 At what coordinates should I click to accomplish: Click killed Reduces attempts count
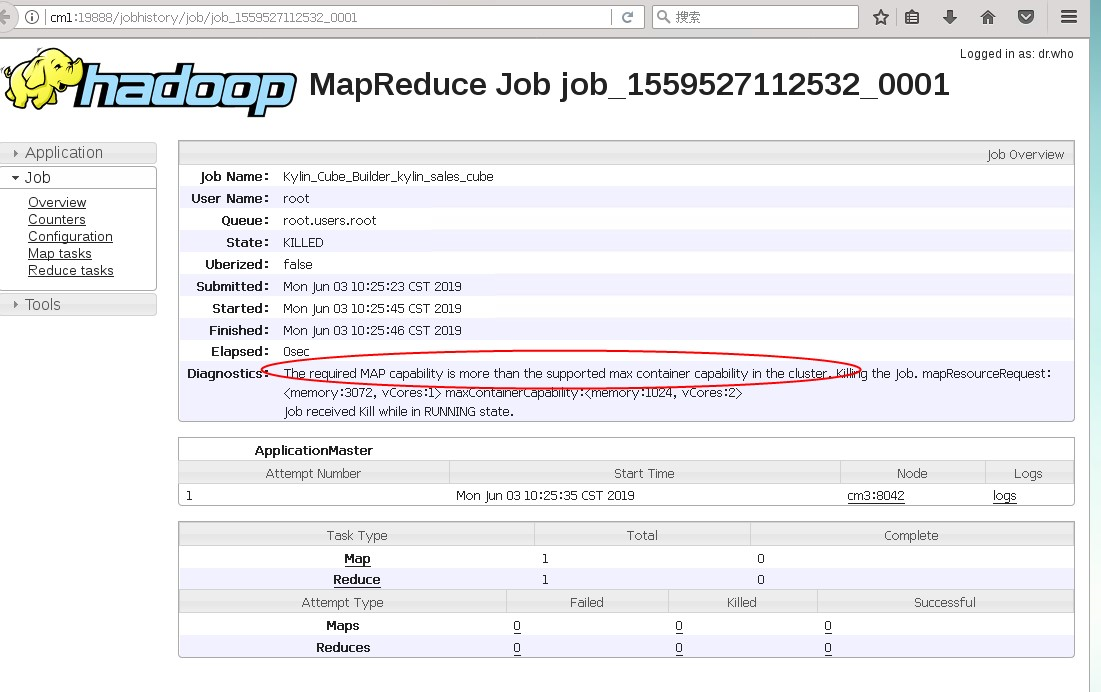[679, 648]
